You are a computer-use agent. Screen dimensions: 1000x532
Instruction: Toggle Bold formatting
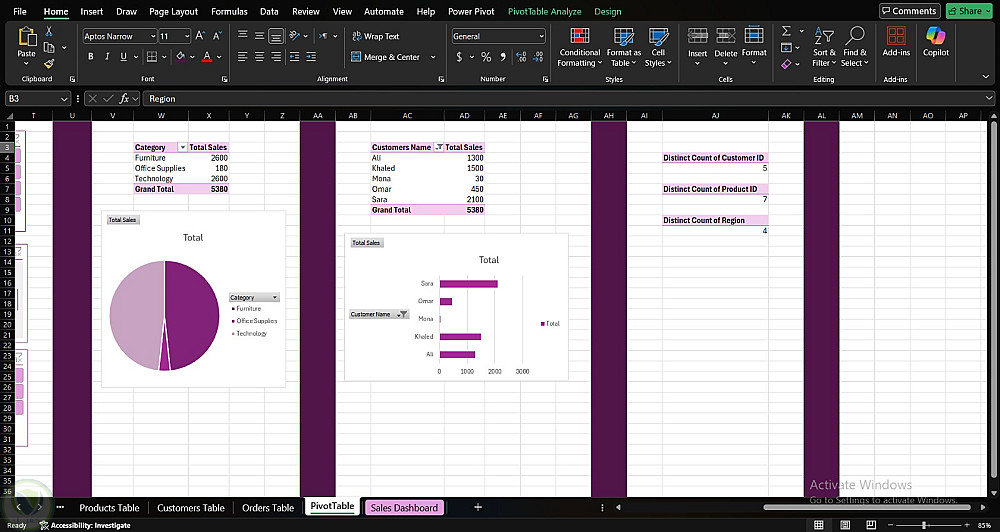(91, 57)
